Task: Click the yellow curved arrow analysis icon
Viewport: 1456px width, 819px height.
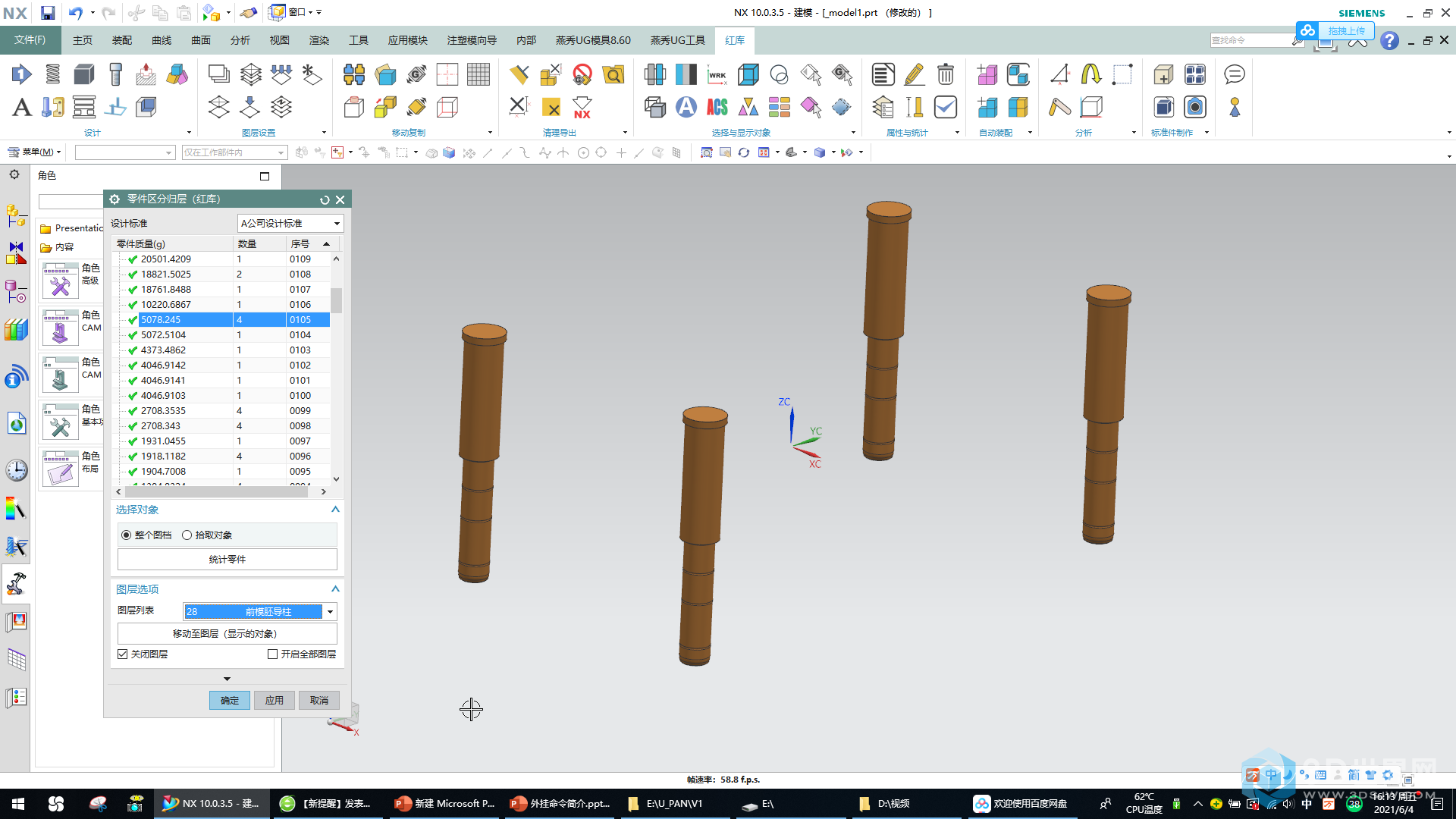Action: [1090, 74]
